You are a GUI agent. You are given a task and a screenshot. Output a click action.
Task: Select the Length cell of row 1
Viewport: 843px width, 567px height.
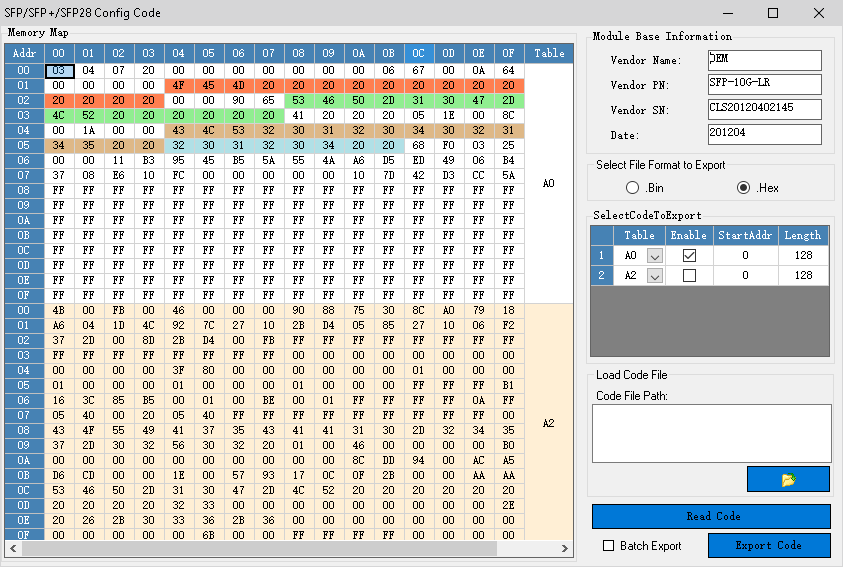801,255
